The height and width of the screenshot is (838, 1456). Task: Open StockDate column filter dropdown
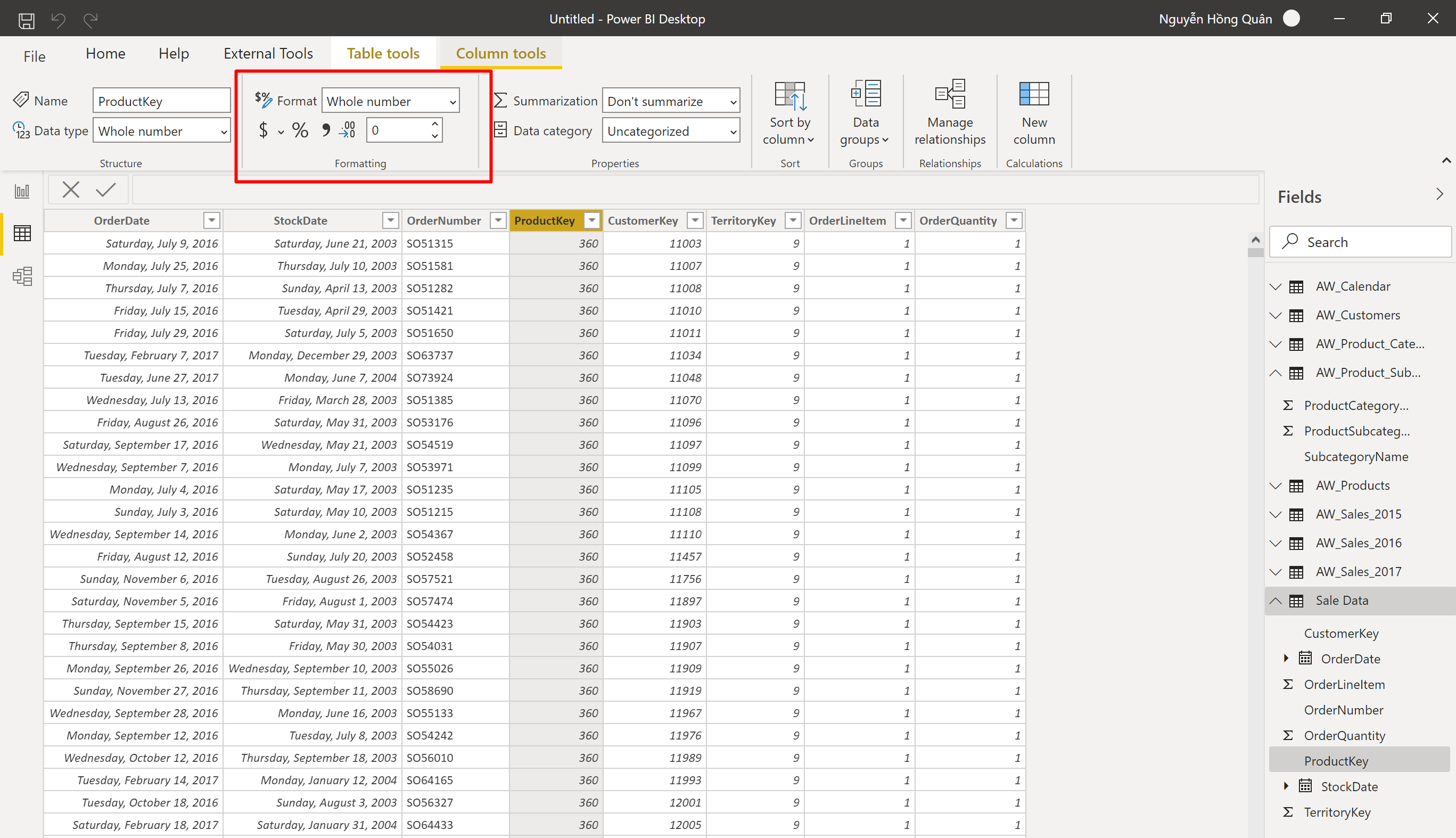coord(391,220)
